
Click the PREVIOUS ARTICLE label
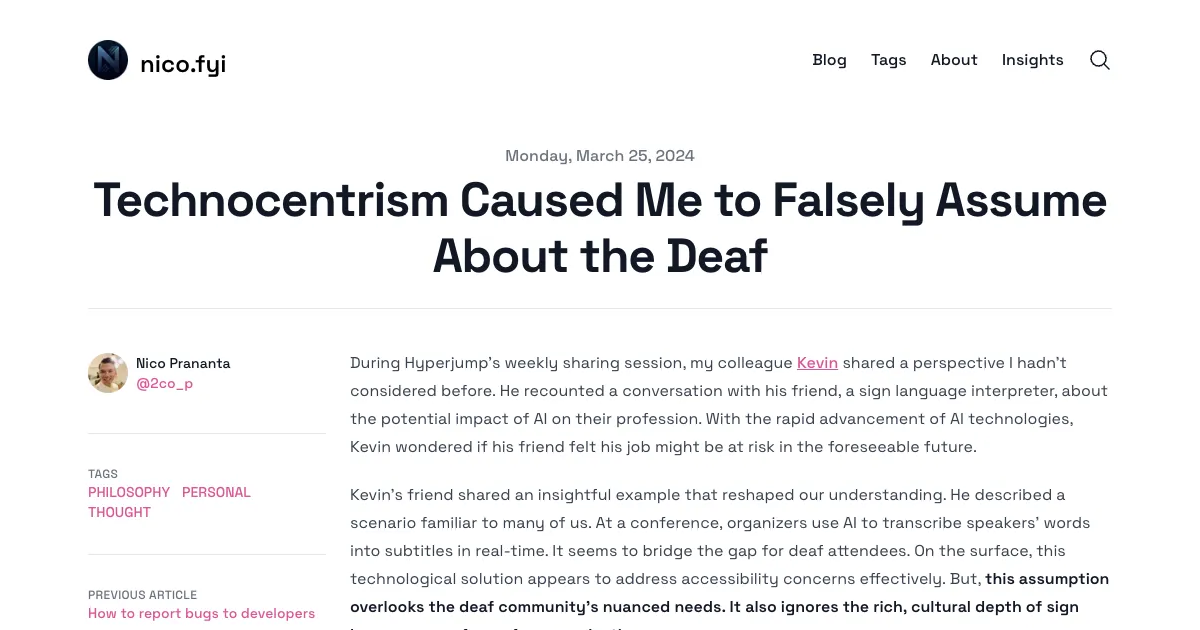(x=142, y=594)
